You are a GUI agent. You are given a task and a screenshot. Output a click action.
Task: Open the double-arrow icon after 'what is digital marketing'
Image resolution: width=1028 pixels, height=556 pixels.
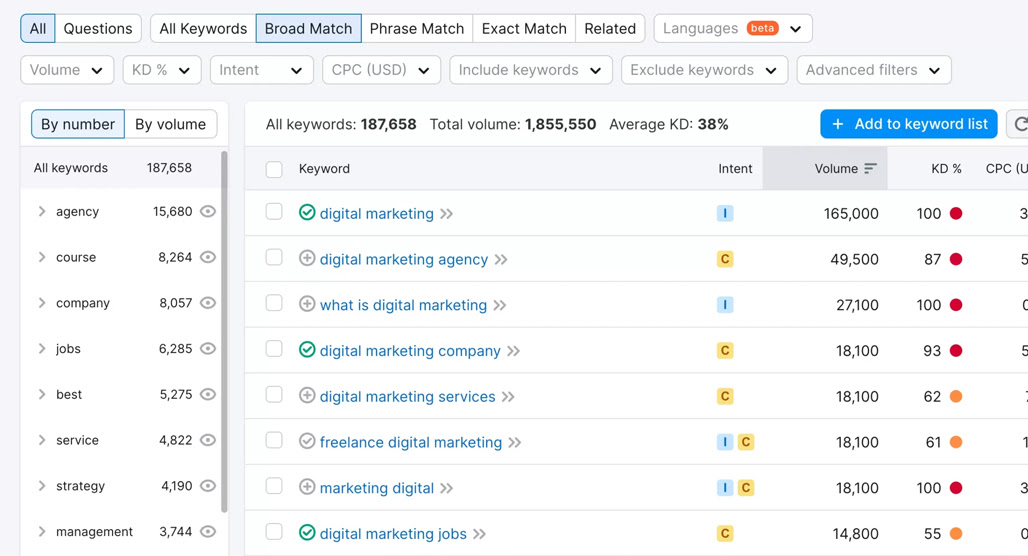click(x=500, y=306)
